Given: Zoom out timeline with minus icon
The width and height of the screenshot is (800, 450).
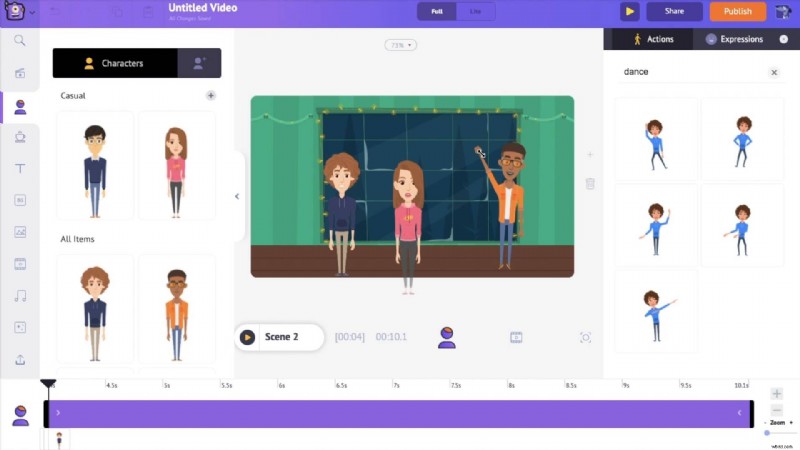Looking at the screenshot, I should pos(777,410).
